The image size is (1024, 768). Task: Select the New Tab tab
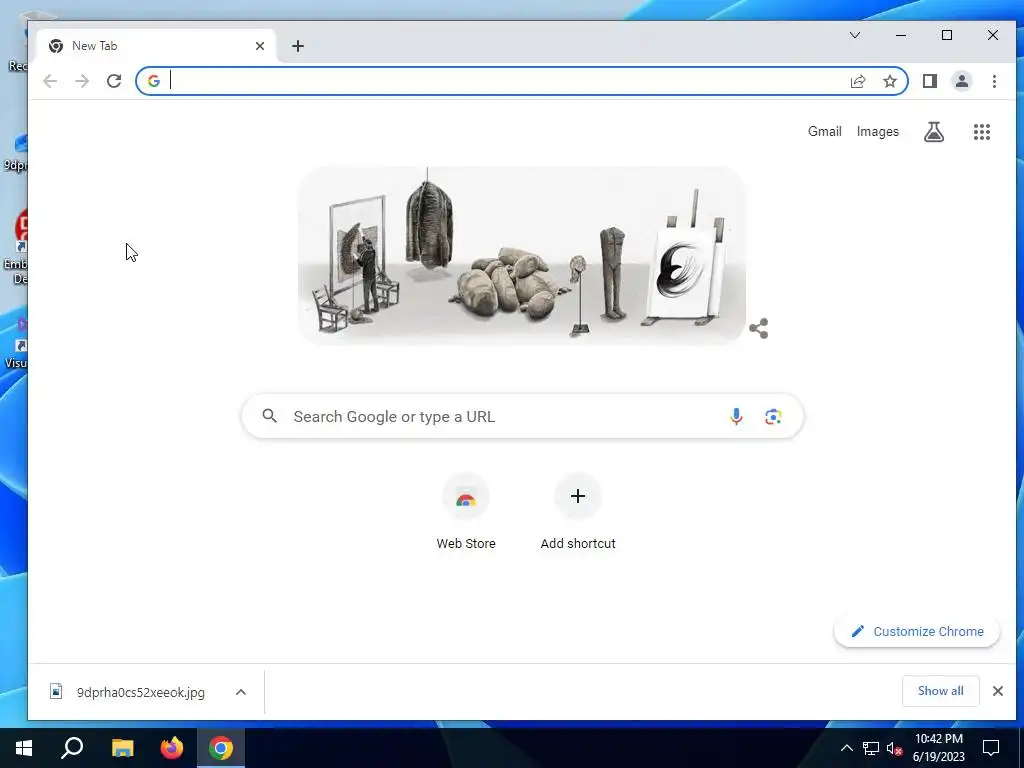pos(157,46)
